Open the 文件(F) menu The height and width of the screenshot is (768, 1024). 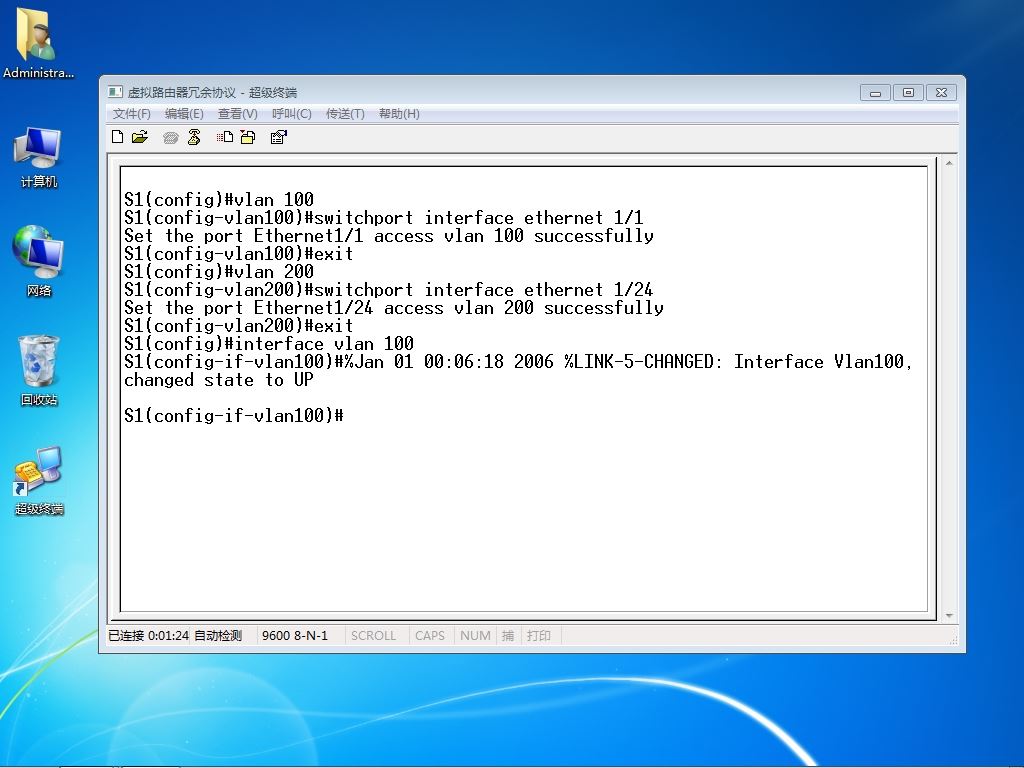131,114
